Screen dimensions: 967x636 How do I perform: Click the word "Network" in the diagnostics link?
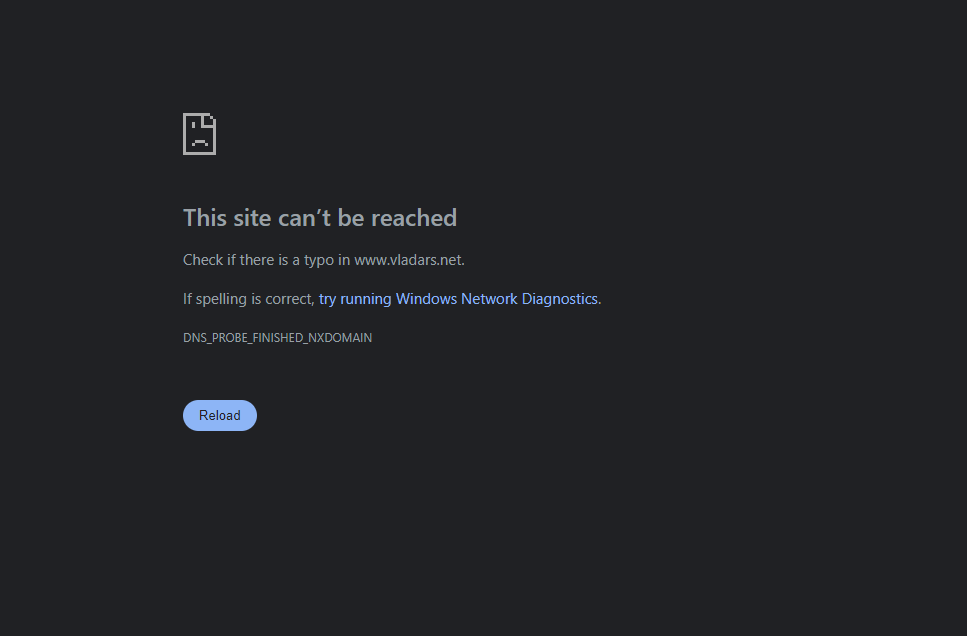click(x=489, y=299)
